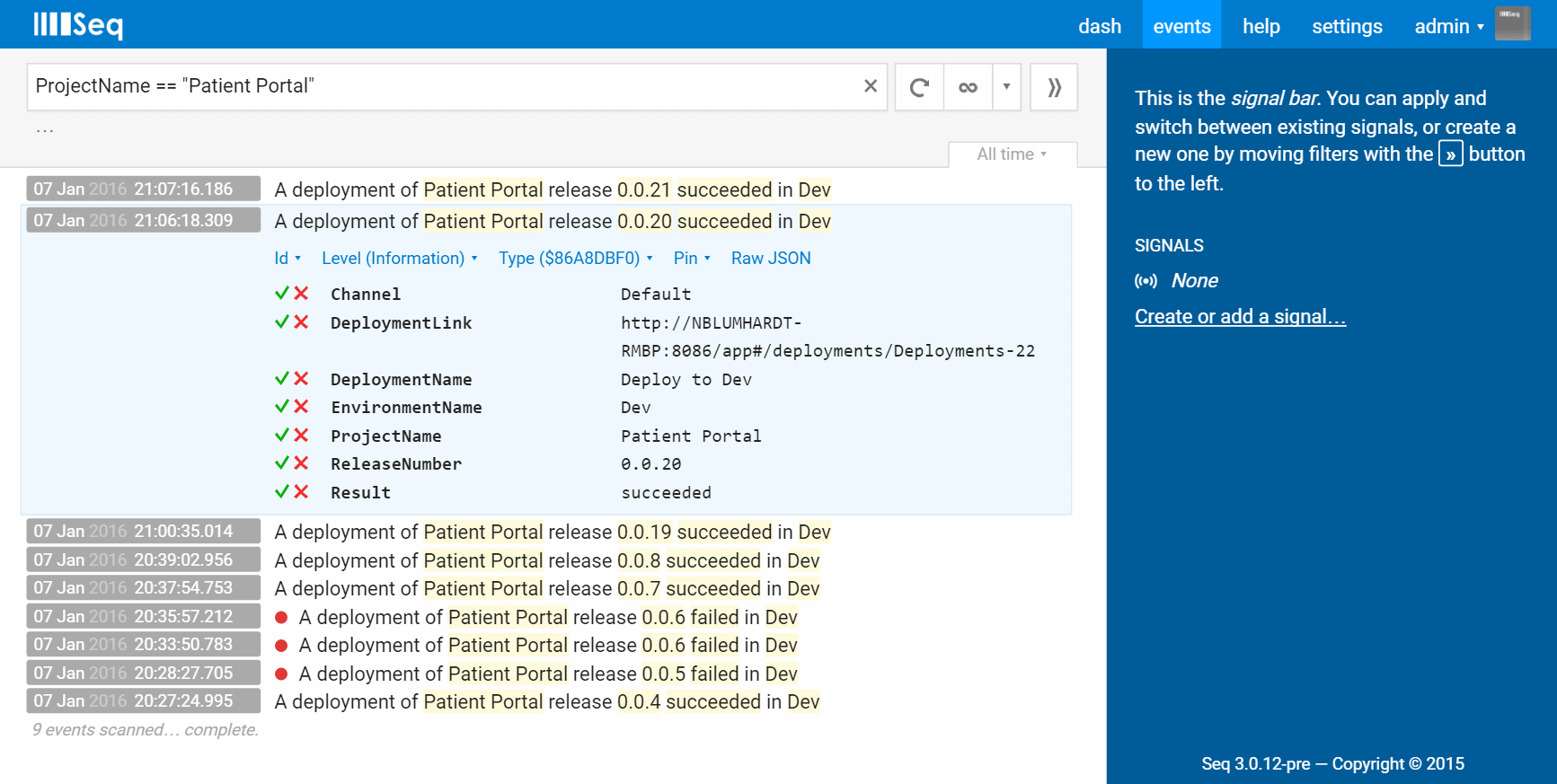Click the red X beside Channel

301,293
